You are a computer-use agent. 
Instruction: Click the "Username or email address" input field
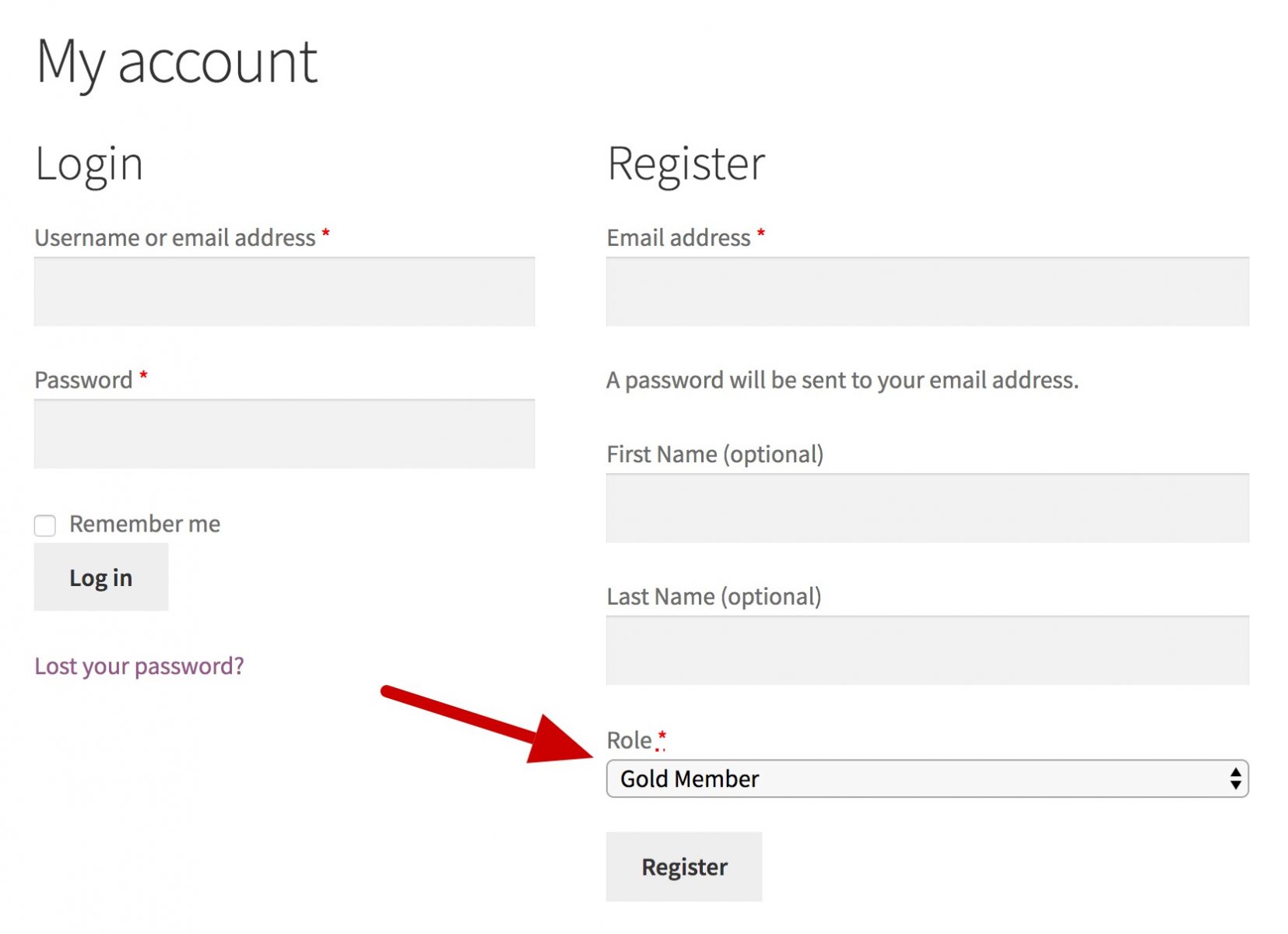pyautogui.click(x=283, y=292)
